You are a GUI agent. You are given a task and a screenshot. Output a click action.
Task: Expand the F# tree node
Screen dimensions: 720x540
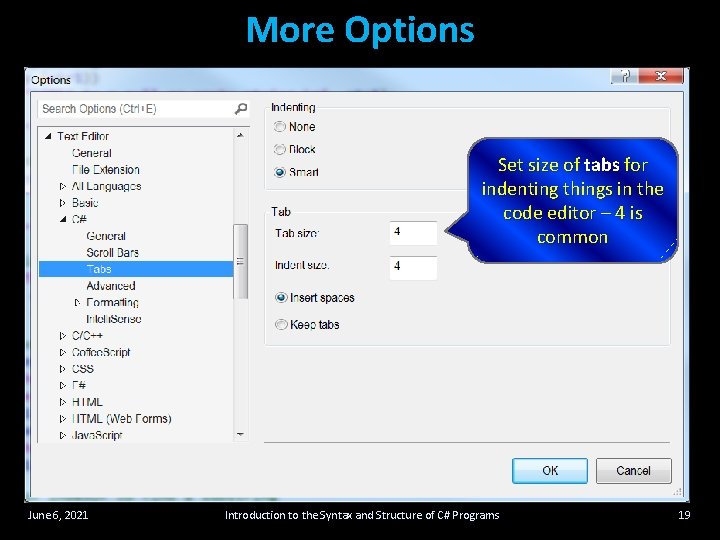click(x=62, y=385)
